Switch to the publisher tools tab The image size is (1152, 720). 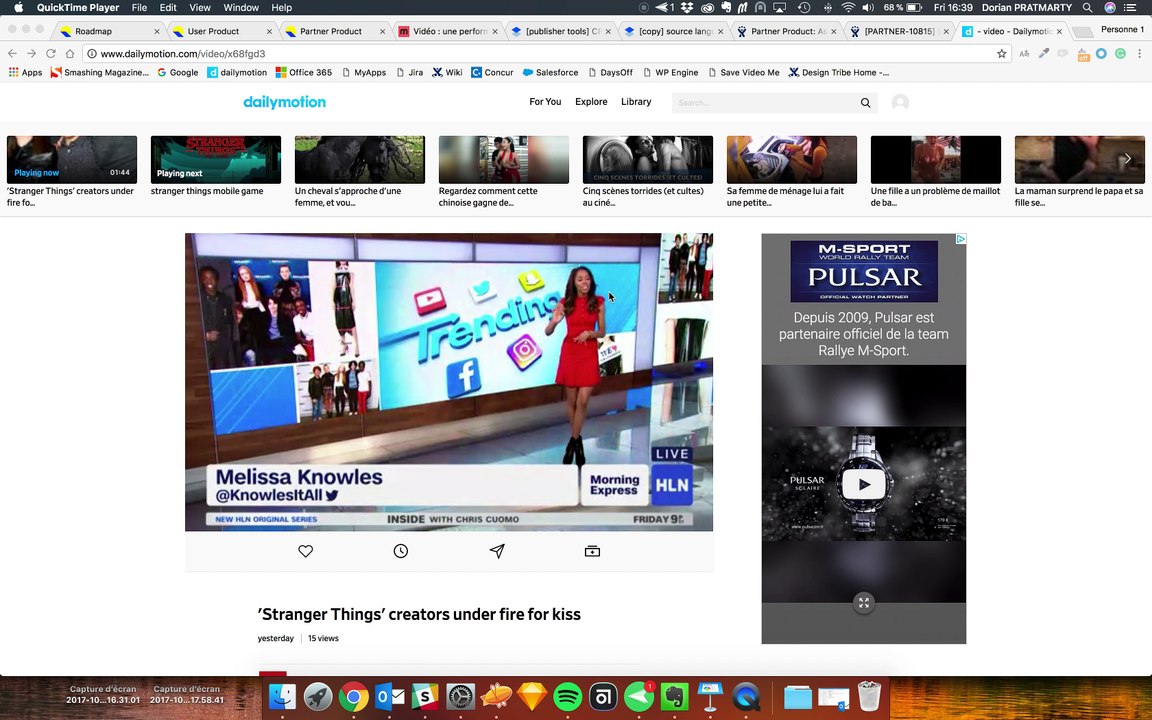[563, 31]
